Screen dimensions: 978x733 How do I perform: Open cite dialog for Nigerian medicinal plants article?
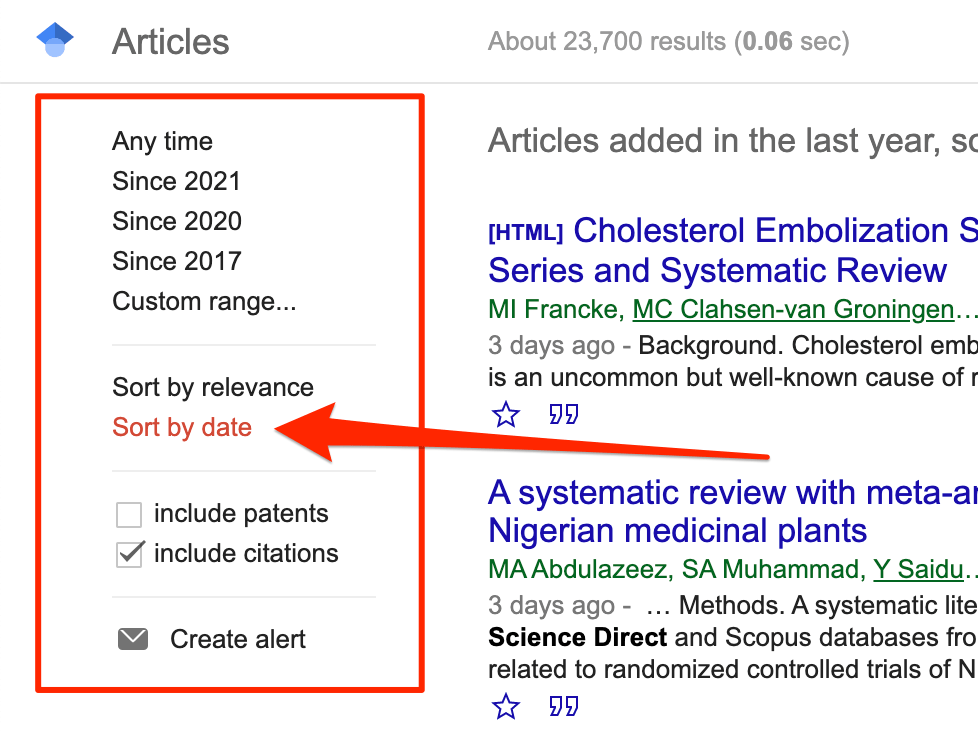tap(563, 706)
